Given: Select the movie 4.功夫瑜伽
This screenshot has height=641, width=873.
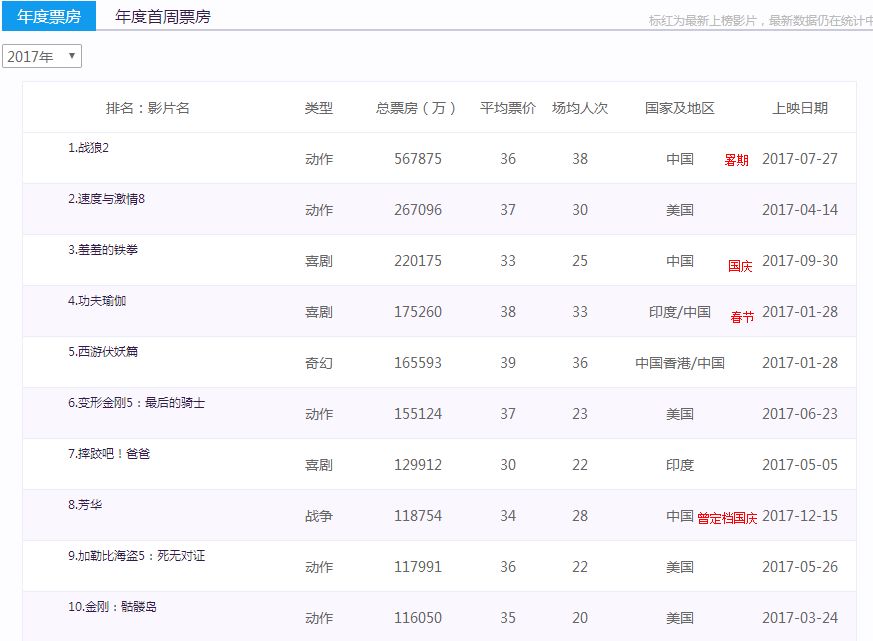Looking at the screenshot, I should point(97,301).
